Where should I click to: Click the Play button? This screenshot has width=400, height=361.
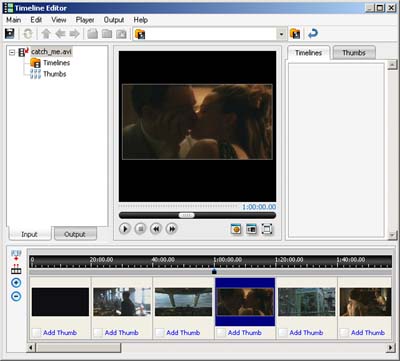click(125, 229)
